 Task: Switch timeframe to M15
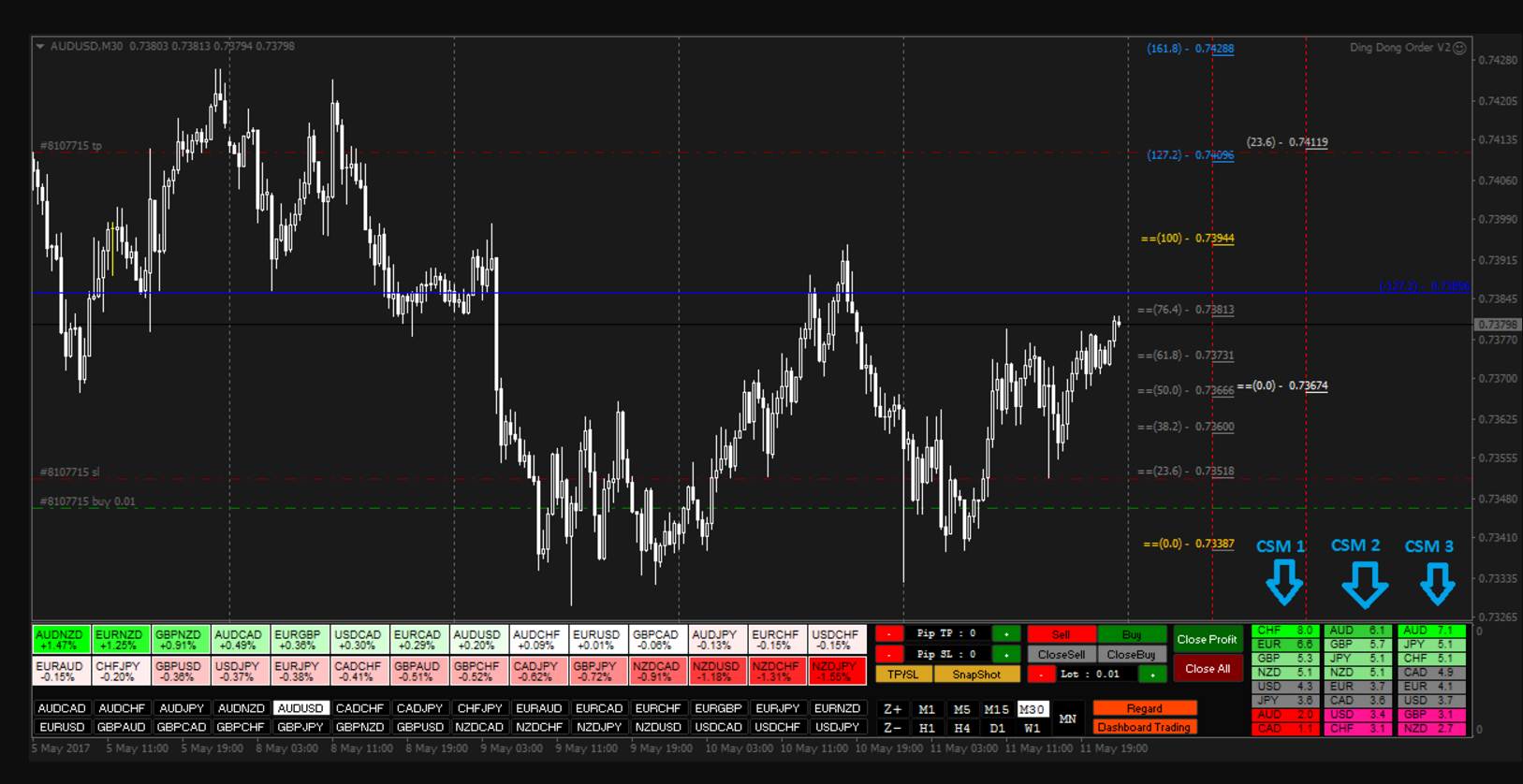(x=996, y=709)
